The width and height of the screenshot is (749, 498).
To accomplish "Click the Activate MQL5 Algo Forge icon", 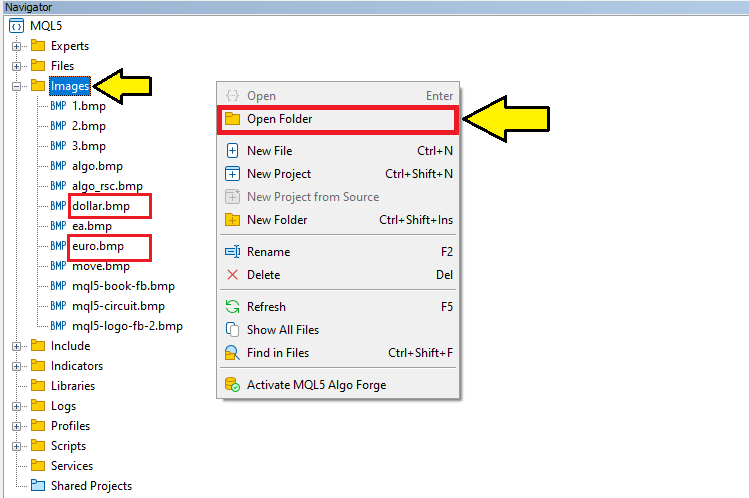I will pos(232,385).
